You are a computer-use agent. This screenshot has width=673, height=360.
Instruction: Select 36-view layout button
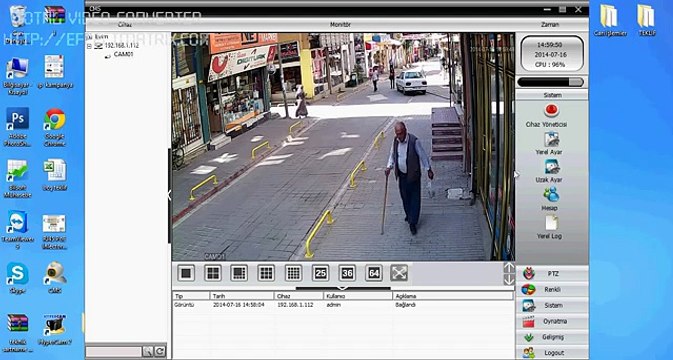pos(347,273)
